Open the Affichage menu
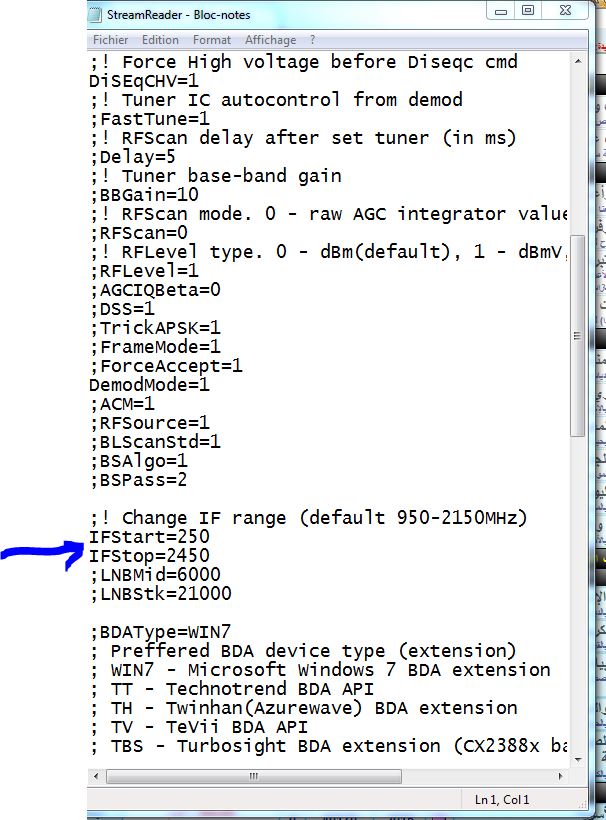 [270, 40]
